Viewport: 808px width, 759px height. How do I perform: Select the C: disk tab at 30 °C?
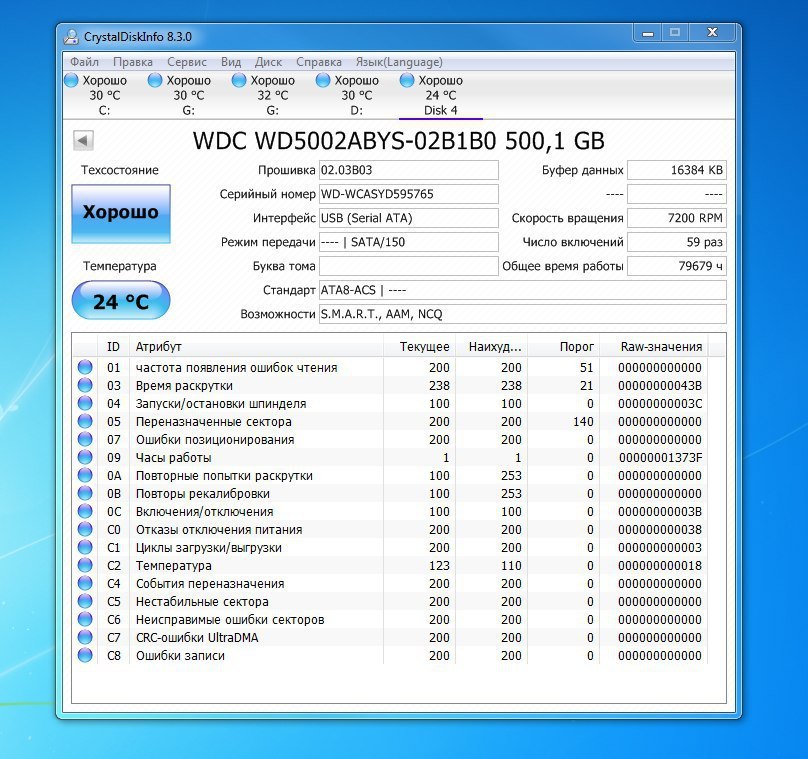105,95
